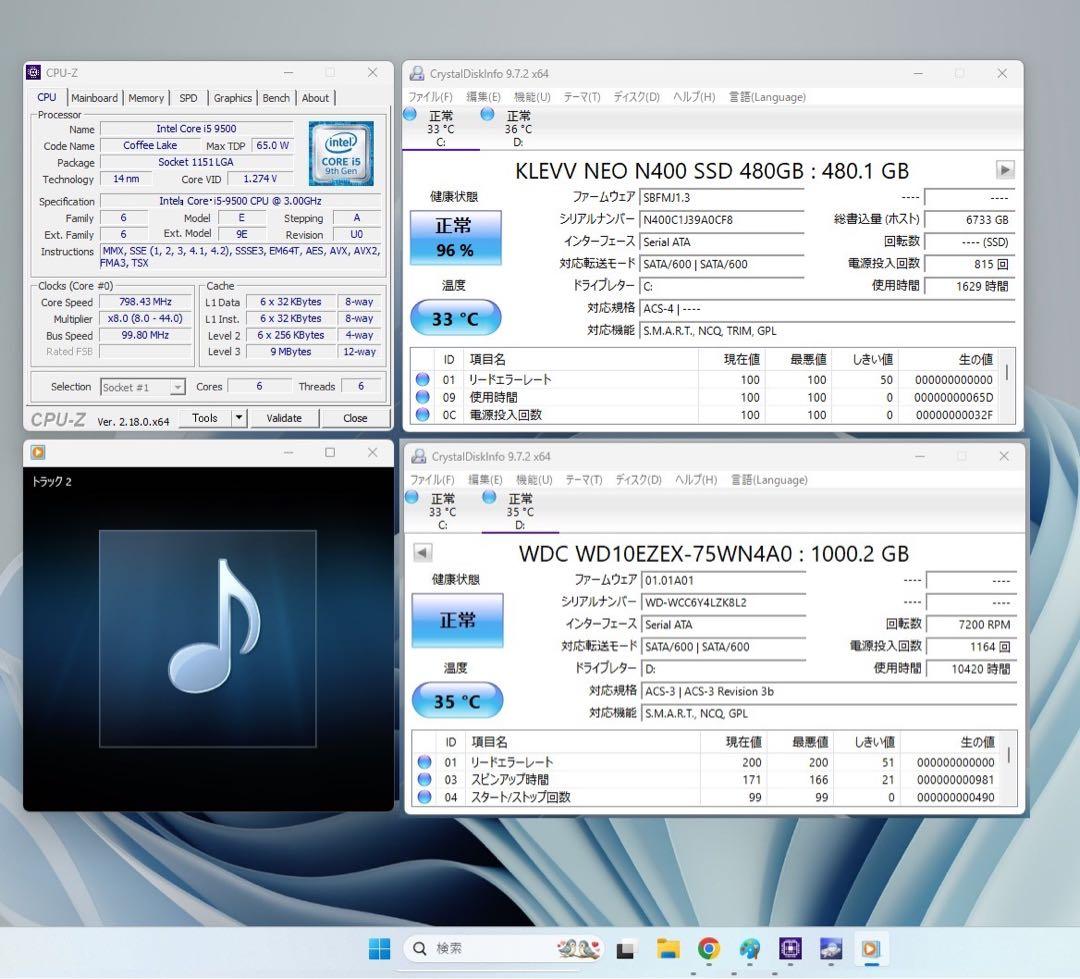The width and height of the screenshot is (1080, 979).
Task: Click the music note album art
Action: [x=207, y=638]
